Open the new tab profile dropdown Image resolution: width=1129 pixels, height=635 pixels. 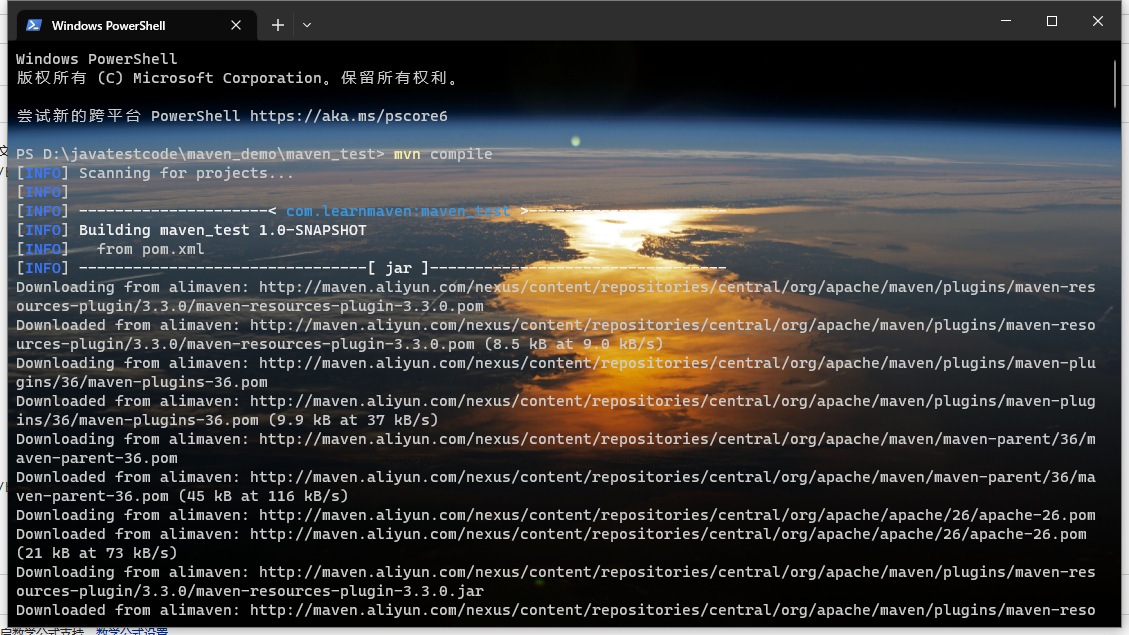[x=307, y=25]
